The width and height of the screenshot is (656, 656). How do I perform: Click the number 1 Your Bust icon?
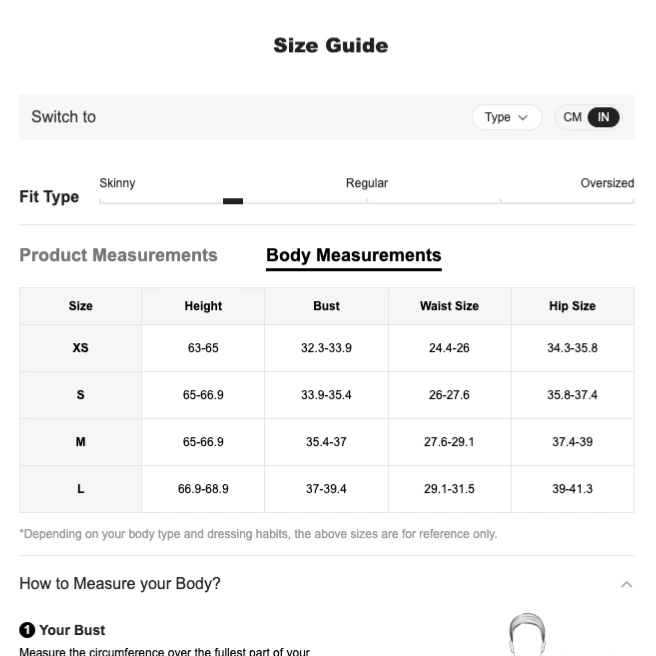[27, 630]
